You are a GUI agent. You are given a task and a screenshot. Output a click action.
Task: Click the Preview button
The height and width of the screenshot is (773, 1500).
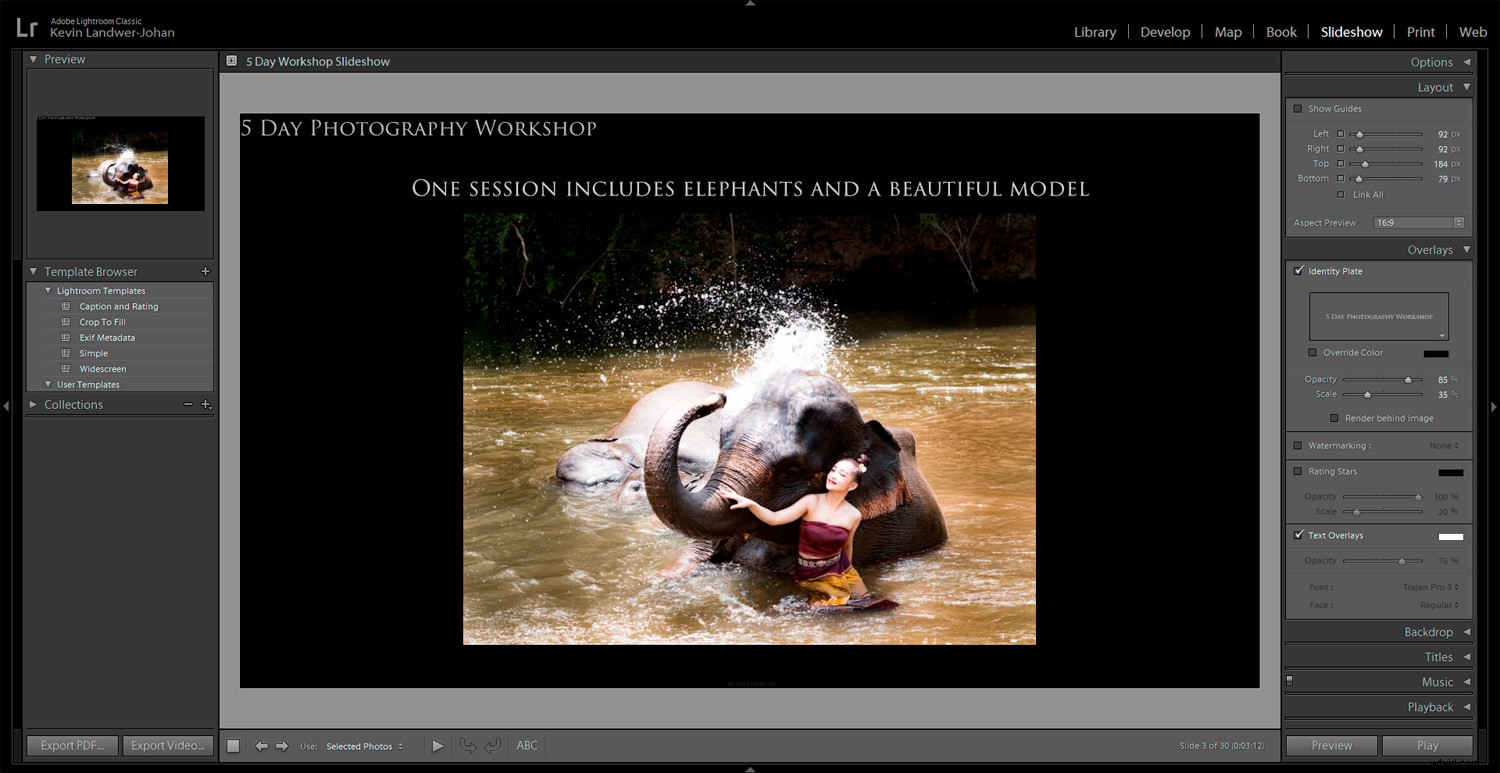click(x=1331, y=745)
